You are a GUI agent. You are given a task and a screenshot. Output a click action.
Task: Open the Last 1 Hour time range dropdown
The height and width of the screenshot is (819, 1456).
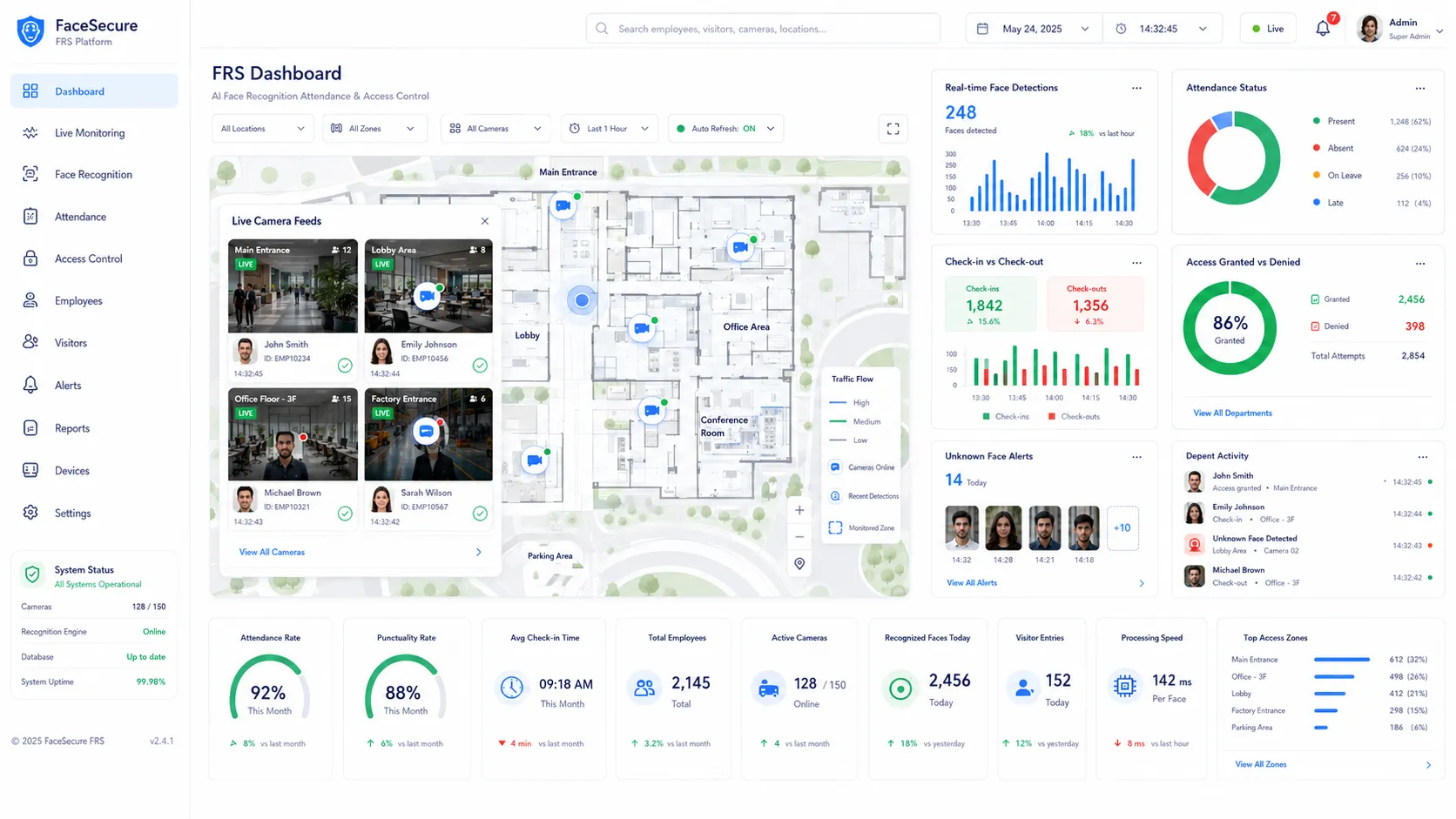(x=610, y=129)
